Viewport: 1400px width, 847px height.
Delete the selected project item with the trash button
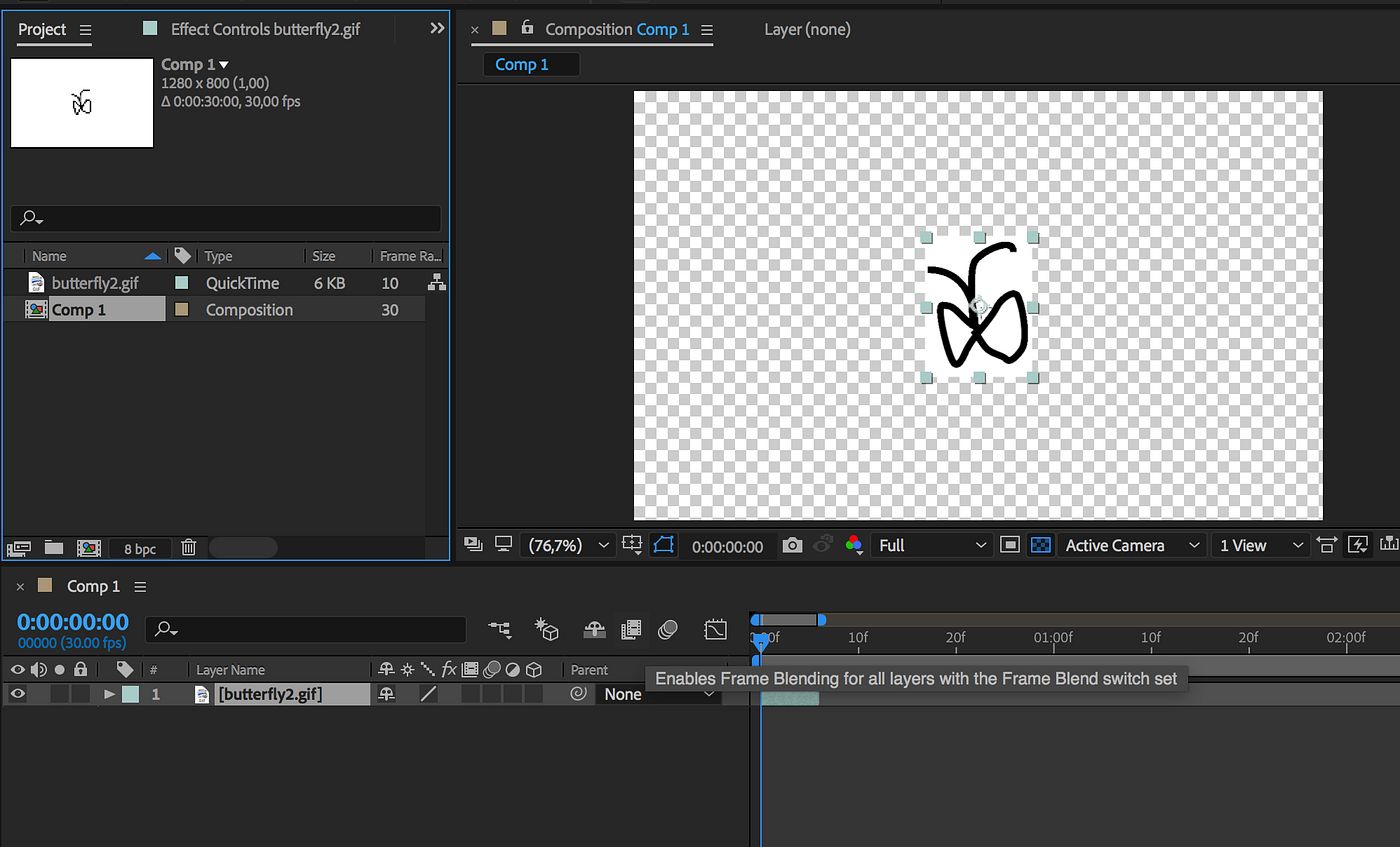click(188, 547)
